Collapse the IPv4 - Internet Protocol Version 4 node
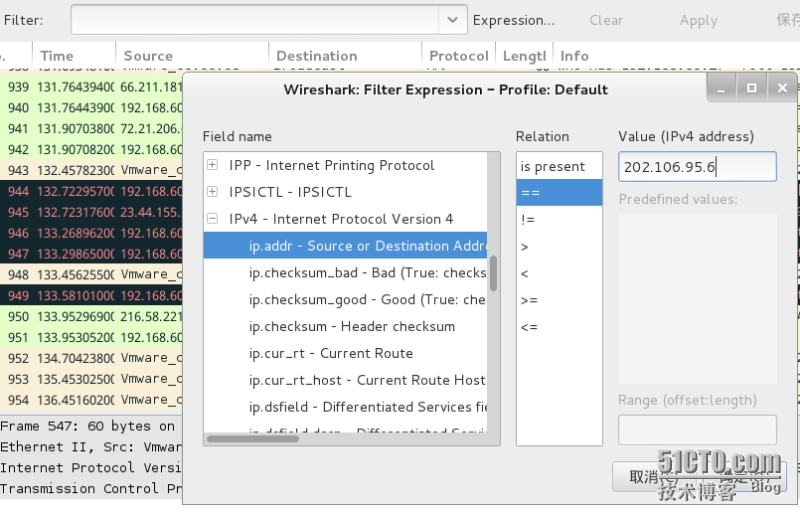800x520 pixels. (212, 218)
